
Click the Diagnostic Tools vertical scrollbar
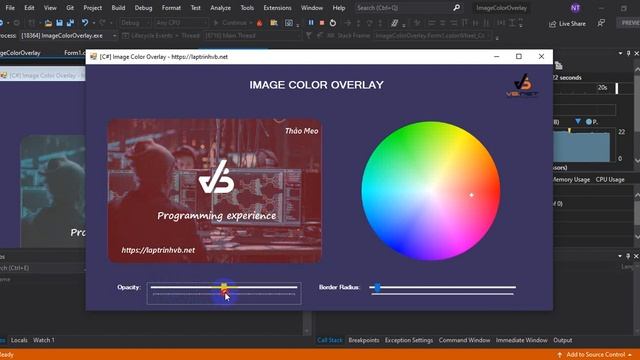pyautogui.click(x=637, y=114)
